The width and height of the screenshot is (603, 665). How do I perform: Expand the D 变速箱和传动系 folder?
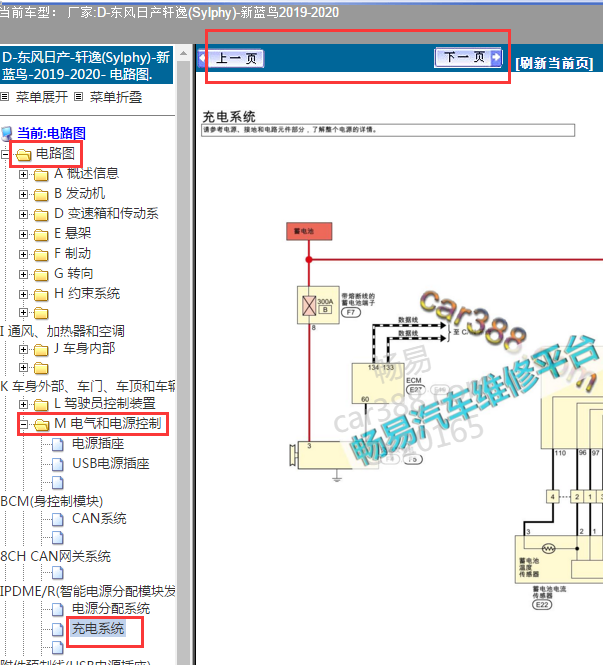click(23, 214)
